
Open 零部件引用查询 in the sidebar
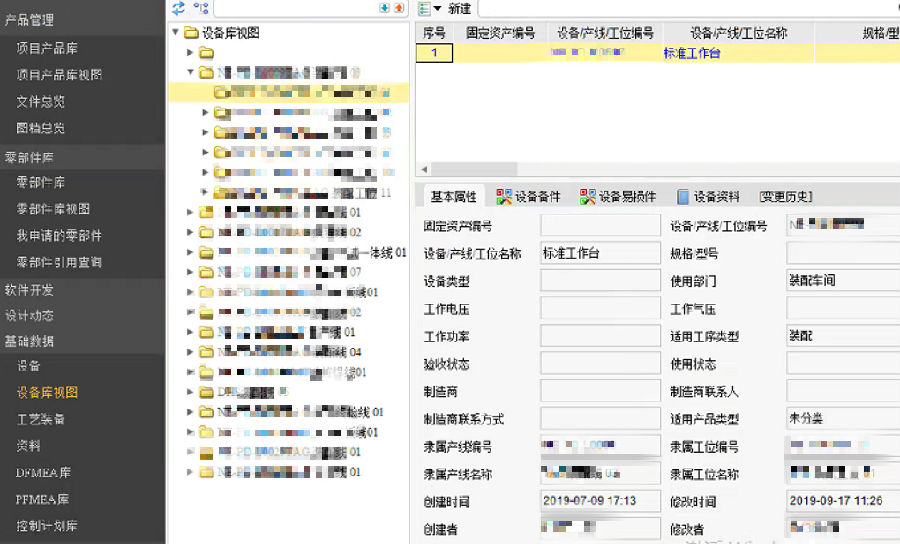pos(59,262)
